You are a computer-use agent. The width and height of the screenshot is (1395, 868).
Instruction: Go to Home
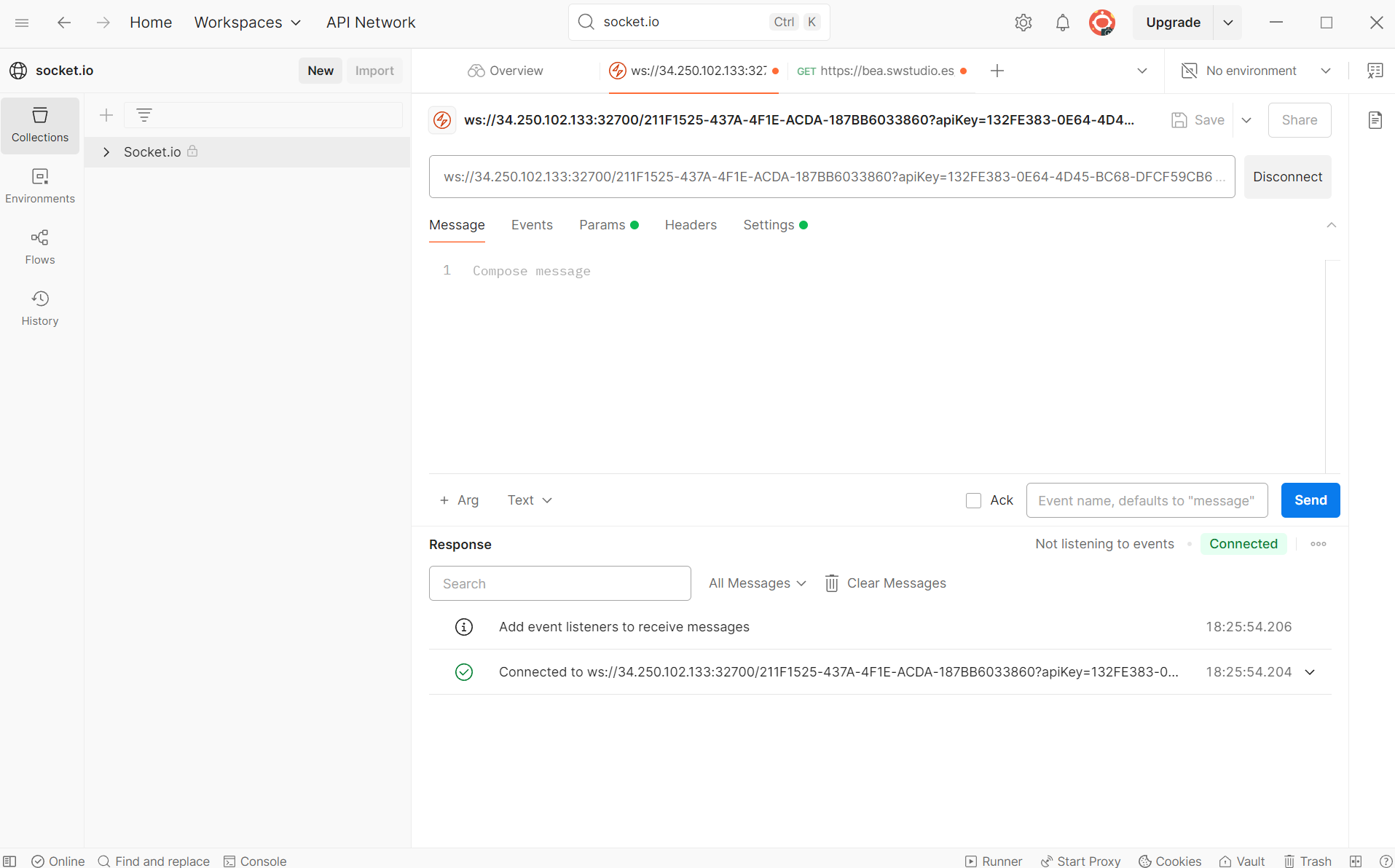pyautogui.click(x=151, y=23)
